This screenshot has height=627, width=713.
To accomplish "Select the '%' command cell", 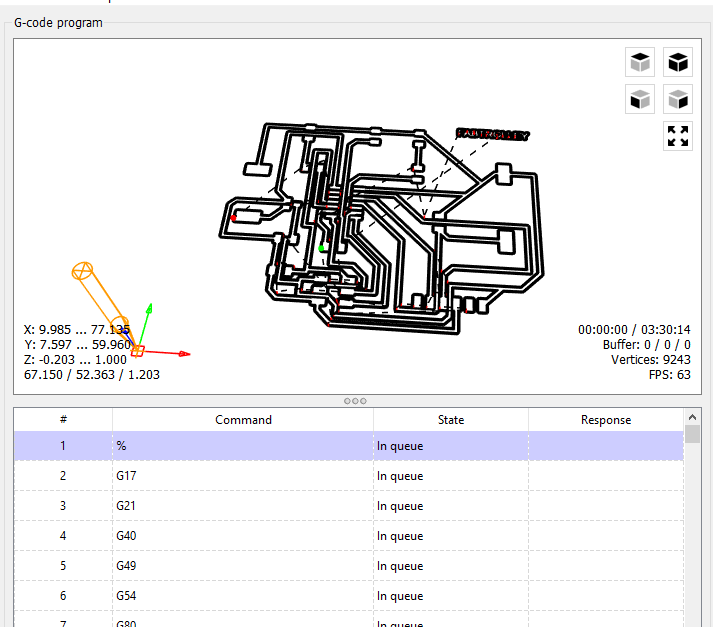I will pos(243,446).
